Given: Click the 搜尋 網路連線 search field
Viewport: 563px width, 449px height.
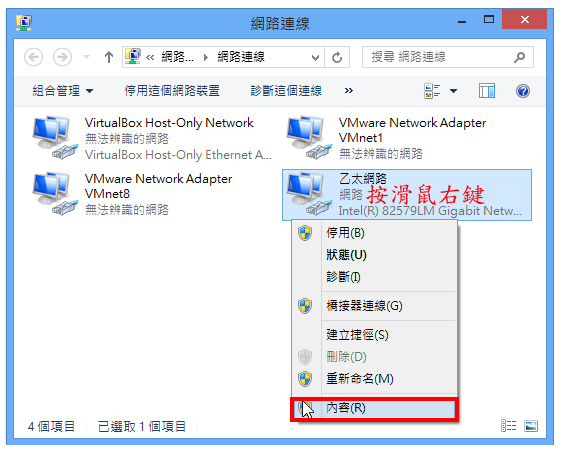Looking at the screenshot, I should point(448,57).
